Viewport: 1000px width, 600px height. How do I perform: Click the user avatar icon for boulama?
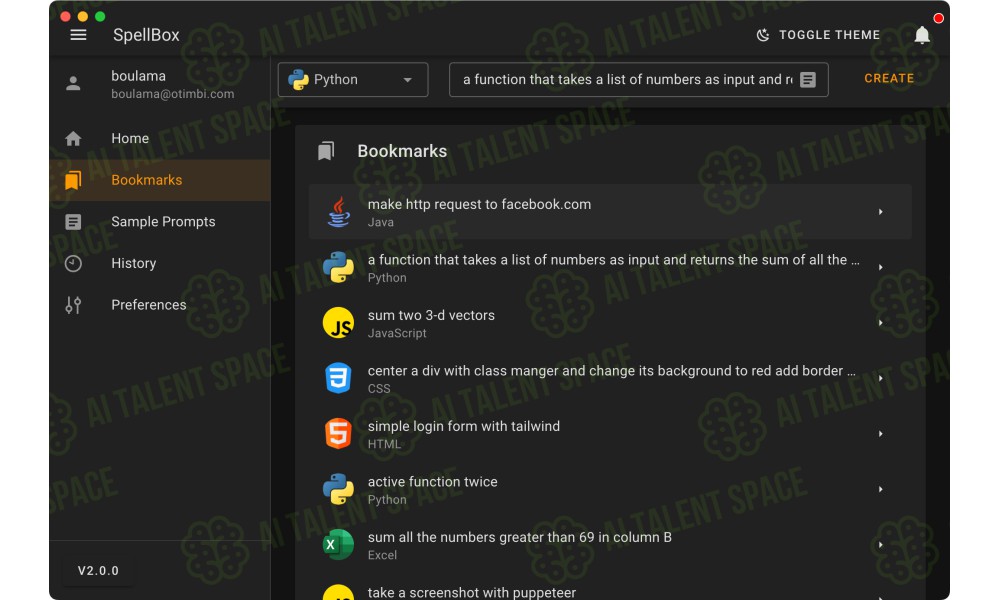(x=73, y=84)
